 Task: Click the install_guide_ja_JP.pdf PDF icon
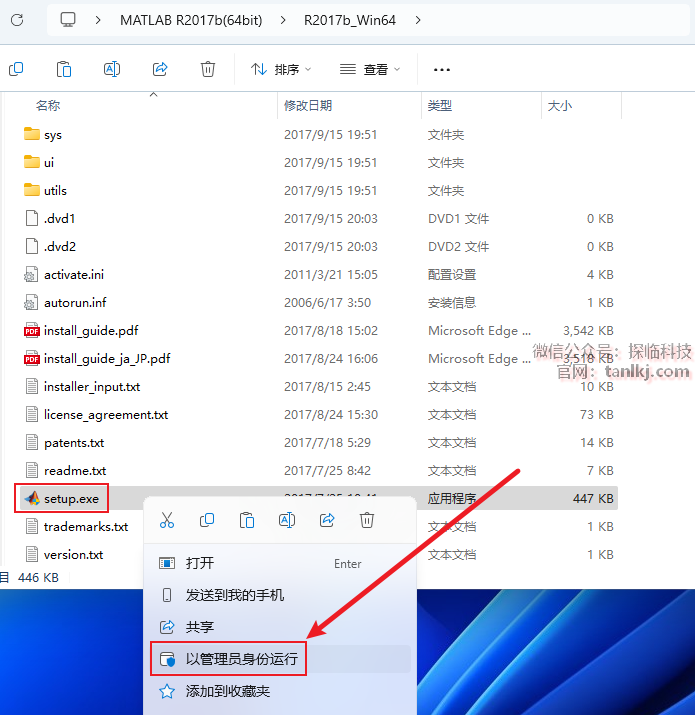coord(31,358)
